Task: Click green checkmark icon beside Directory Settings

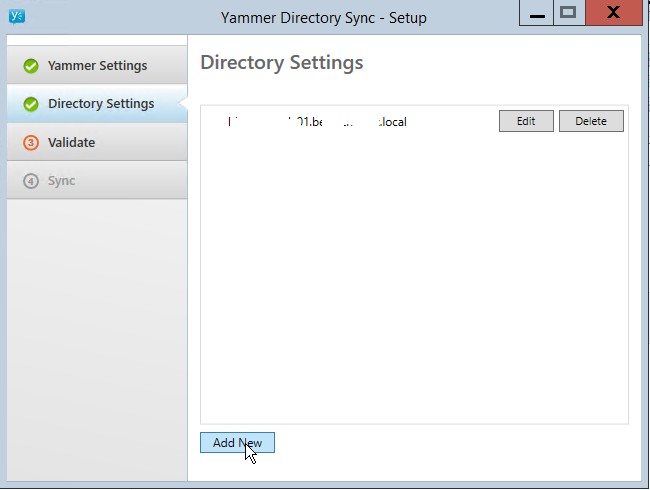Action: click(x=31, y=104)
